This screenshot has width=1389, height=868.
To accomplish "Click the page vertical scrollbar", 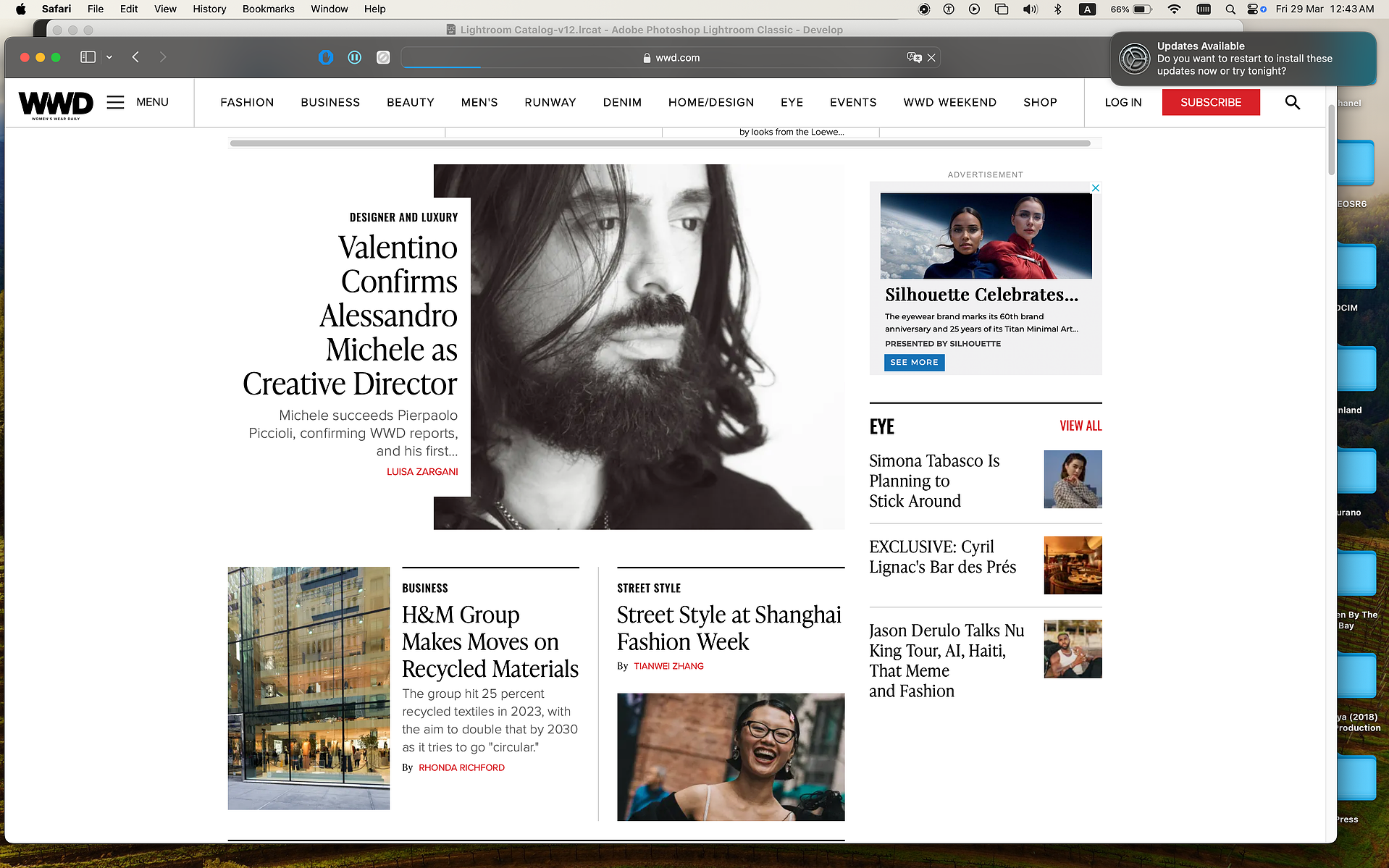I will pyautogui.click(x=1331, y=140).
